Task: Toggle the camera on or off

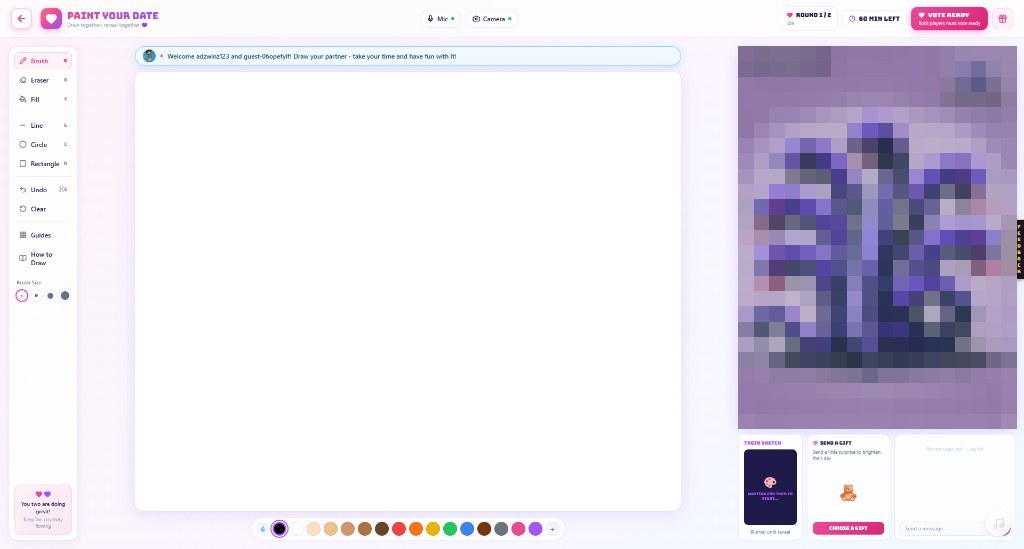Action: [x=492, y=18]
